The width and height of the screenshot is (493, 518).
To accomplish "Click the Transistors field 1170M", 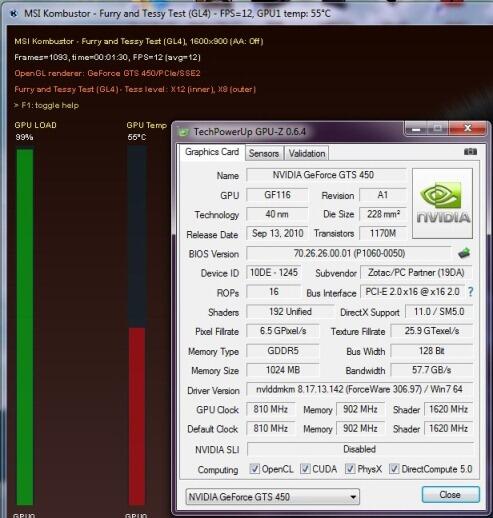I will 382,233.
